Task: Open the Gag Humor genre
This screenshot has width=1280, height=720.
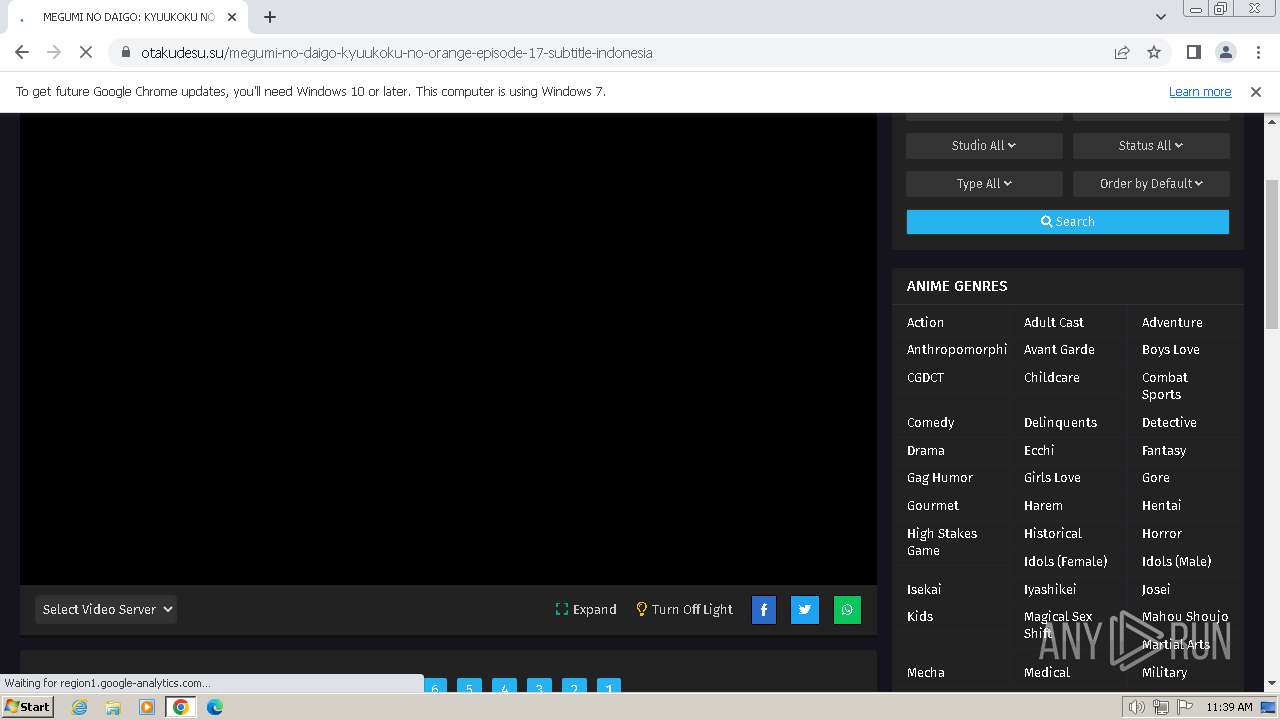Action: (940, 477)
